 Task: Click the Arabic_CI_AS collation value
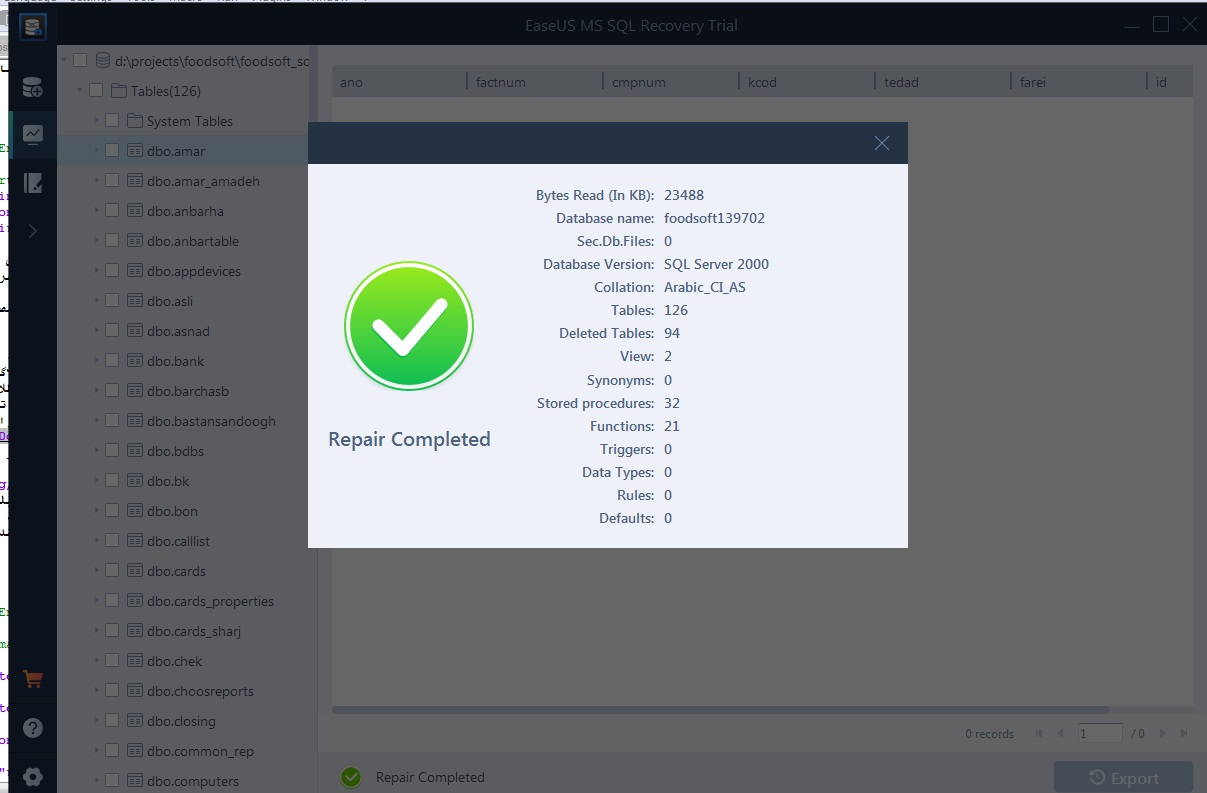pyautogui.click(x=705, y=287)
